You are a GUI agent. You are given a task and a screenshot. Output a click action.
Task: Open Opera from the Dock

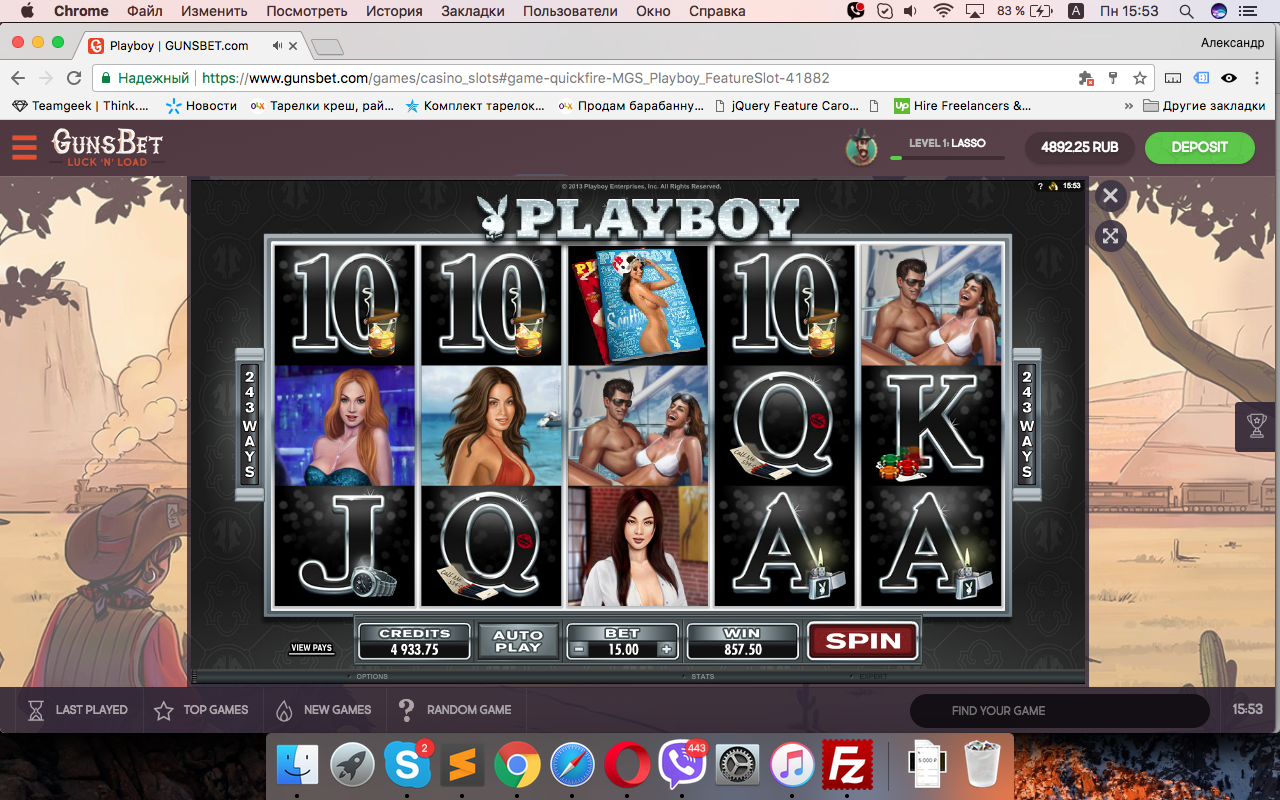tap(627, 766)
